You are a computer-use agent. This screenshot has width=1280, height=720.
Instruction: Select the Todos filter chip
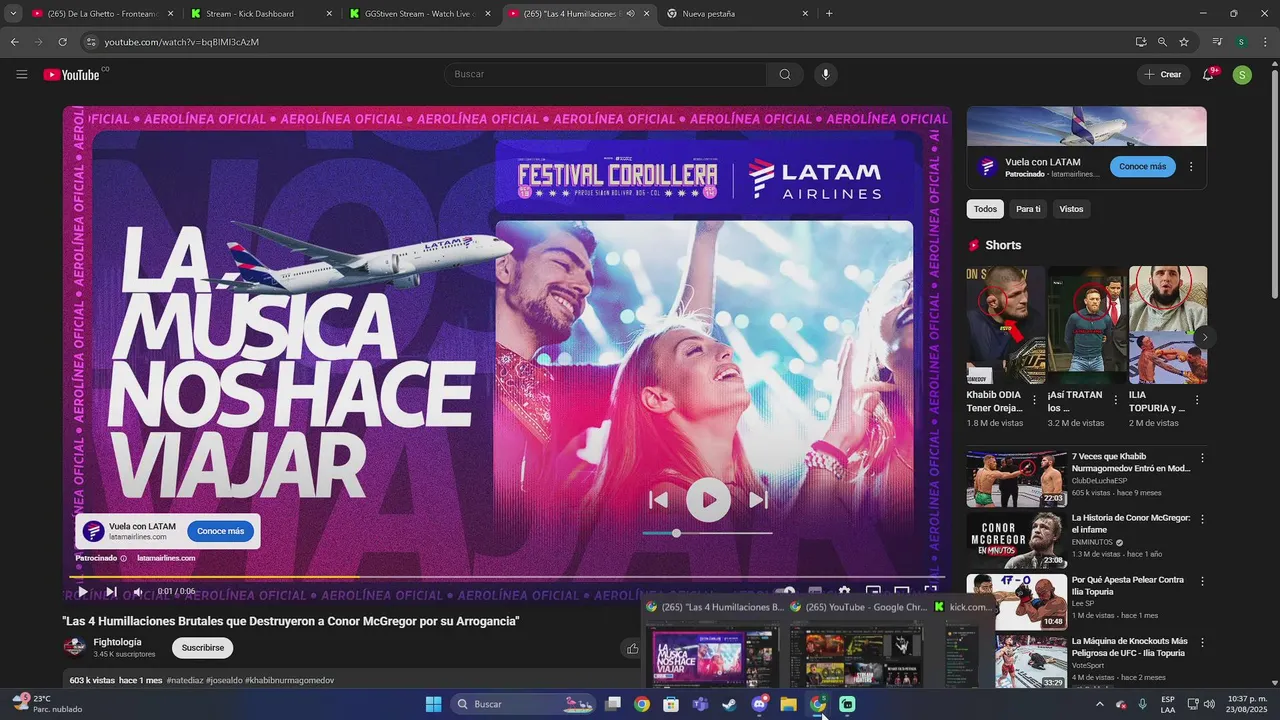985,209
